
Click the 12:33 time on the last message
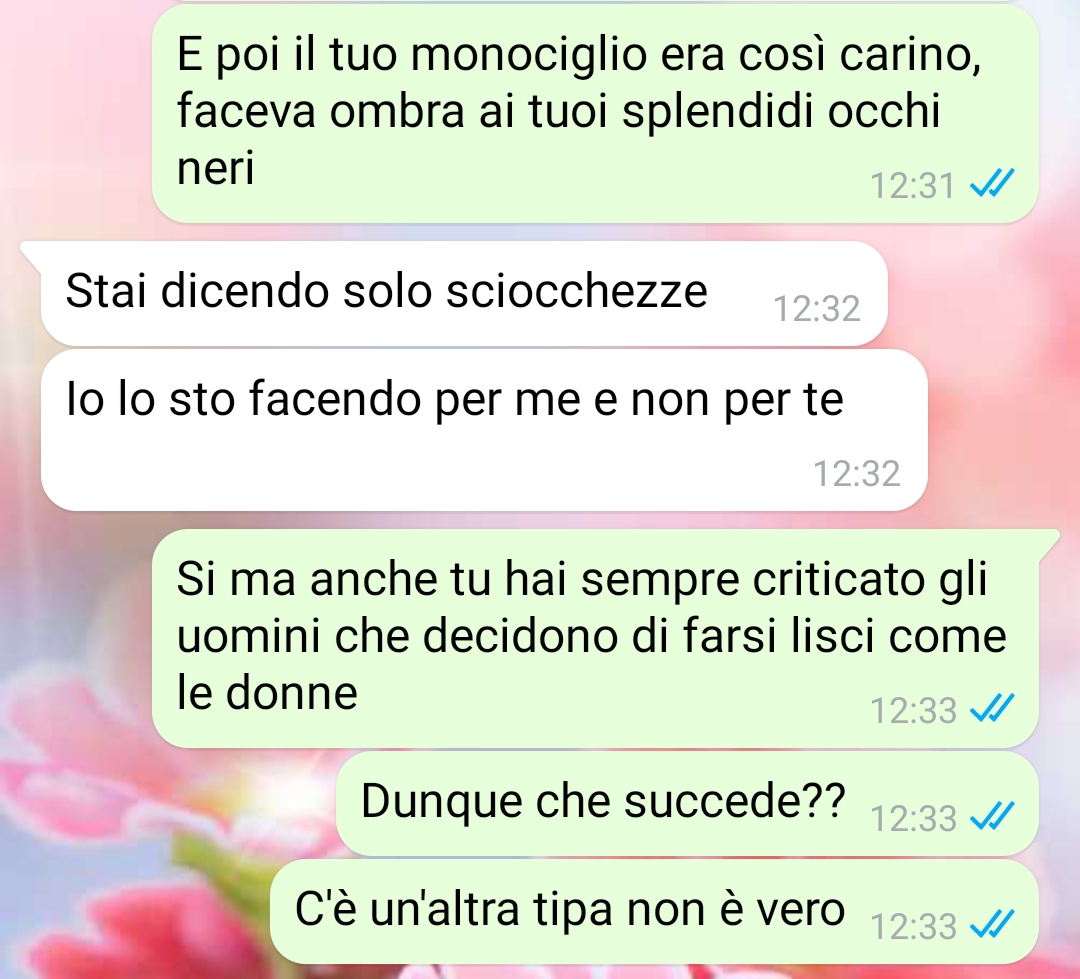913,927
